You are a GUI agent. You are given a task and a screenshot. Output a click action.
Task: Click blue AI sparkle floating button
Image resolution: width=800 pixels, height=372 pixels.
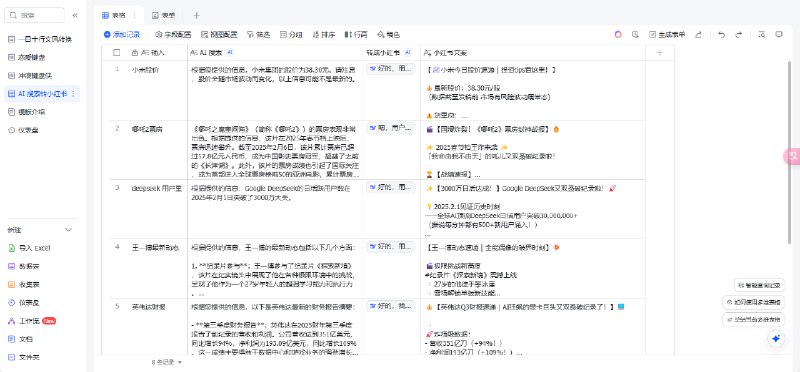pyautogui.click(x=776, y=338)
